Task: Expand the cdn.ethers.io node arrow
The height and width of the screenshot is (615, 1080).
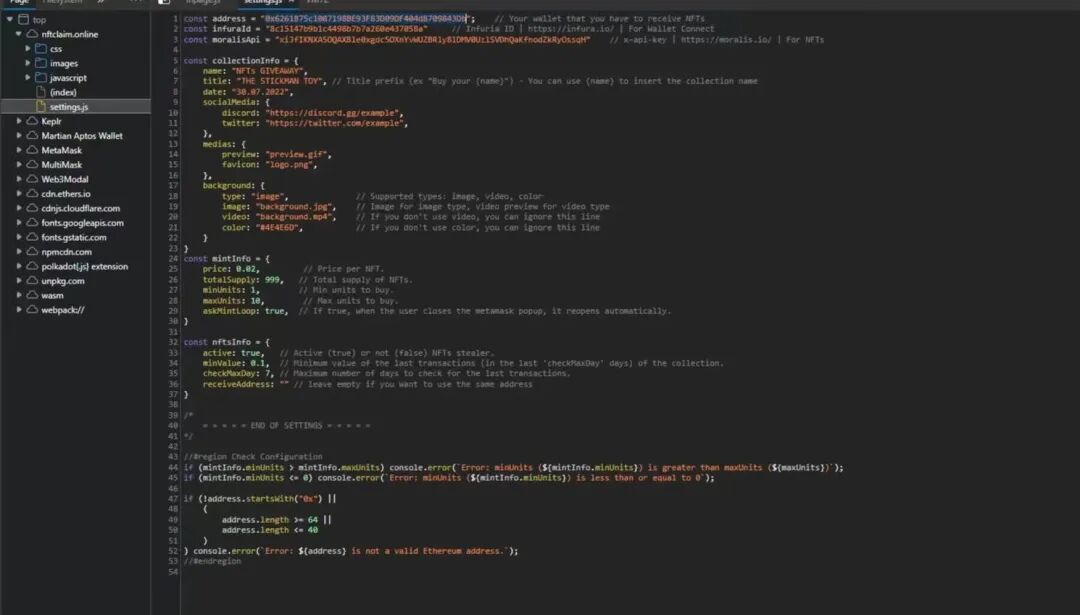Action: (19, 194)
